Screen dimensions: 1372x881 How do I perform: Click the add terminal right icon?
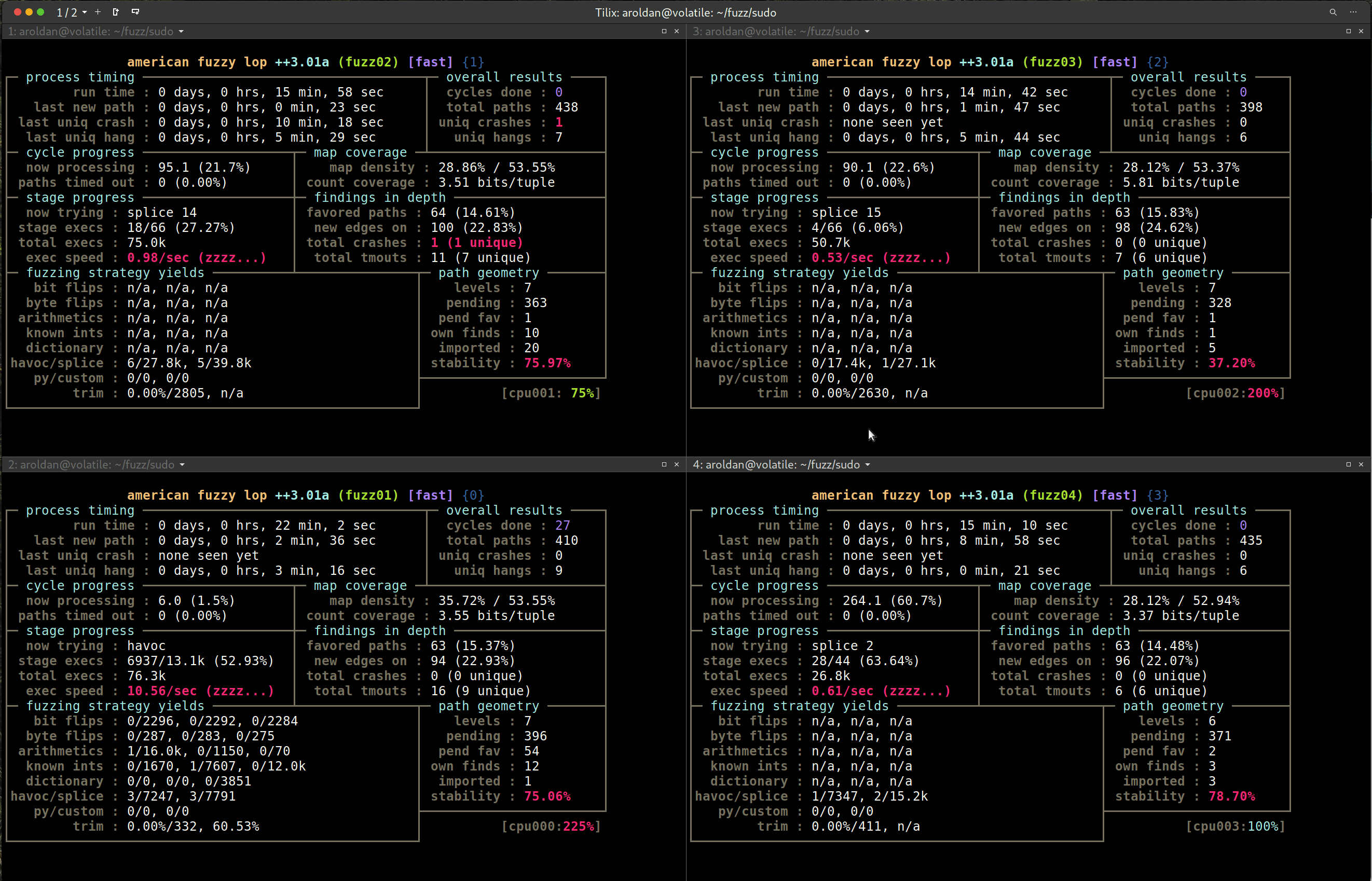116,12
